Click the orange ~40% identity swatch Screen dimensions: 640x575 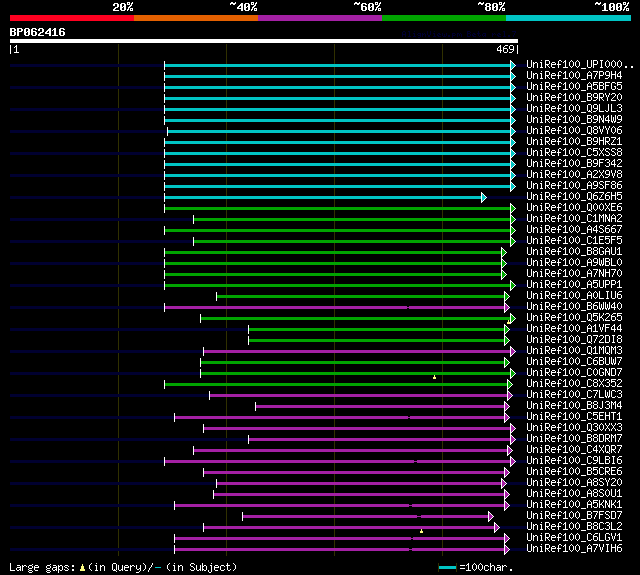[x=196, y=18]
